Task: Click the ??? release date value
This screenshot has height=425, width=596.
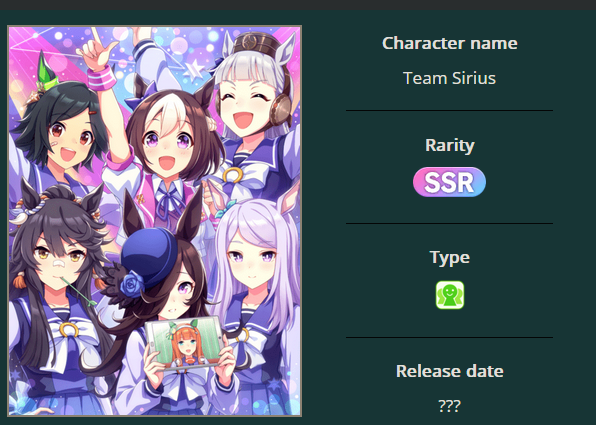Action: point(449,406)
